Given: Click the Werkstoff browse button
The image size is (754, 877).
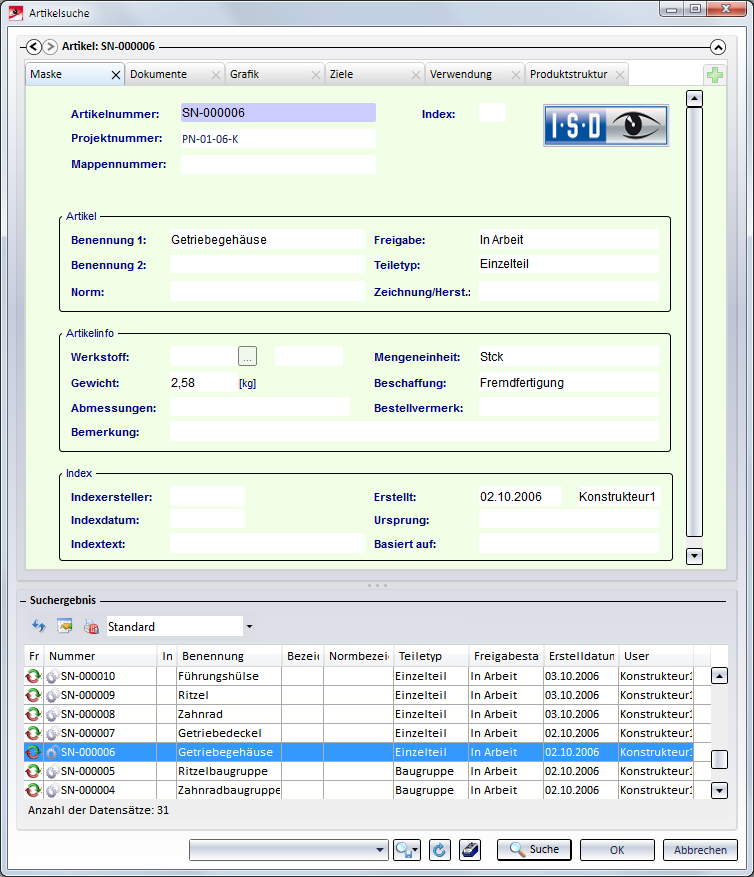Looking at the screenshot, I should click(248, 356).
